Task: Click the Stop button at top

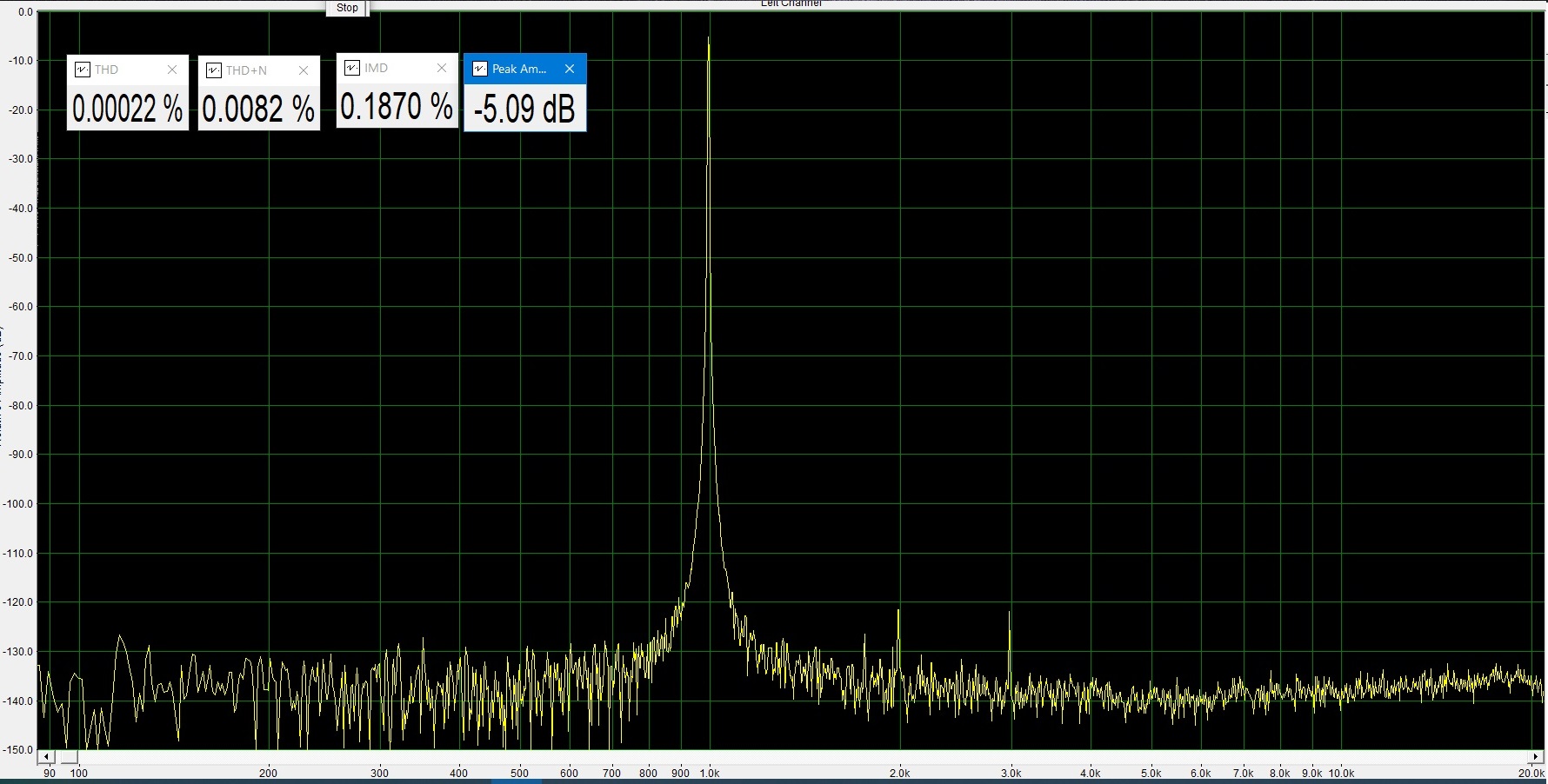Action: click(x=347, y=8)
